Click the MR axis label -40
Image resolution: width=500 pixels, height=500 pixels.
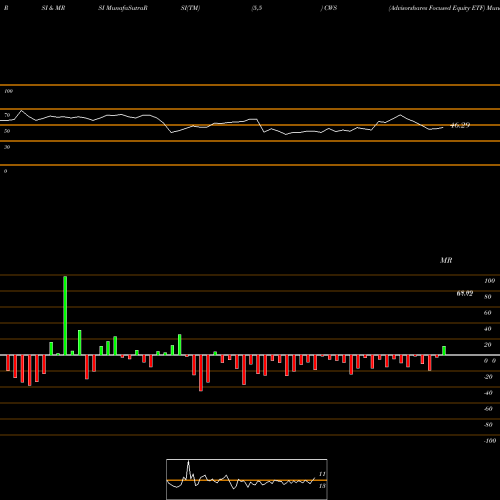(488, 393)
